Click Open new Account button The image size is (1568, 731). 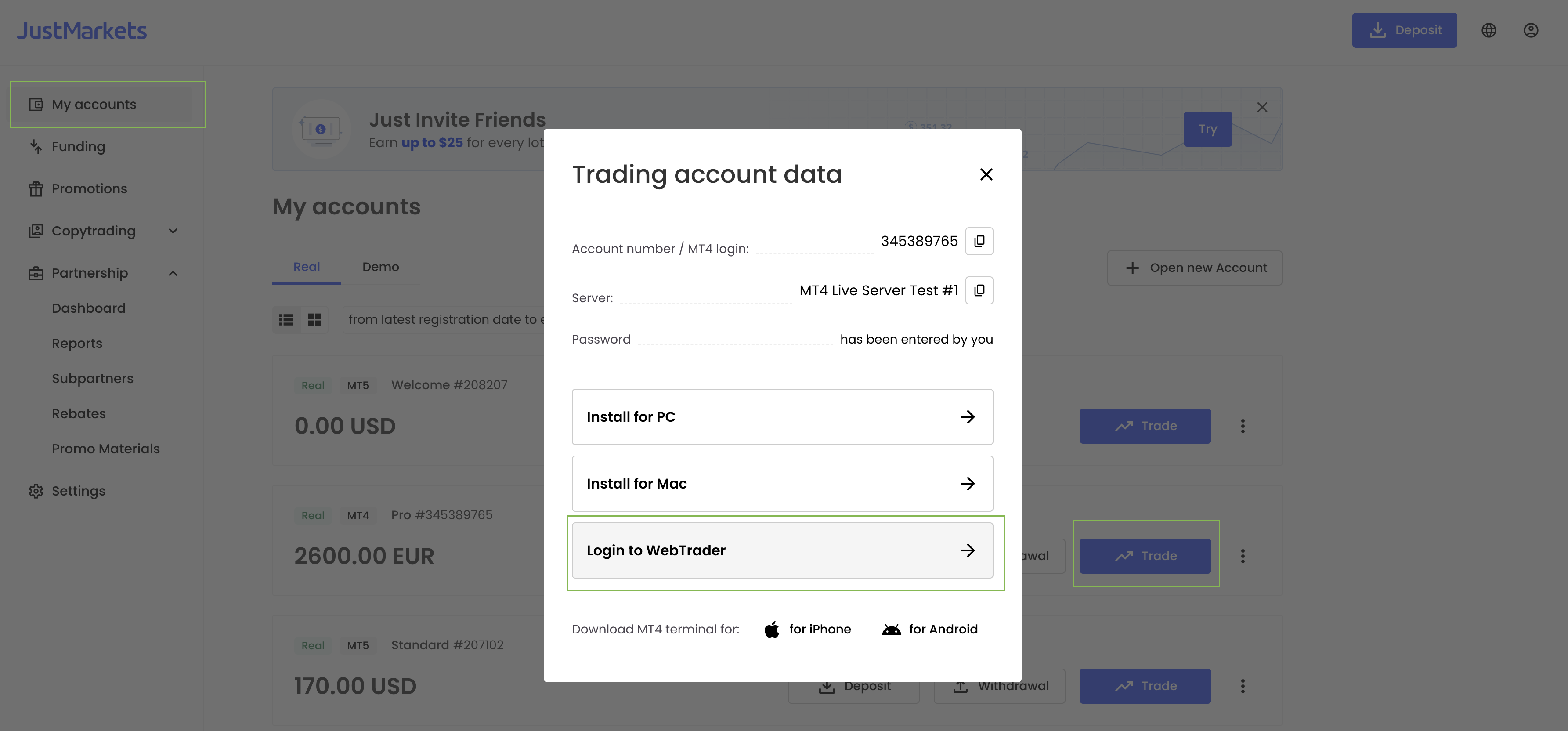coord(1194,268)
